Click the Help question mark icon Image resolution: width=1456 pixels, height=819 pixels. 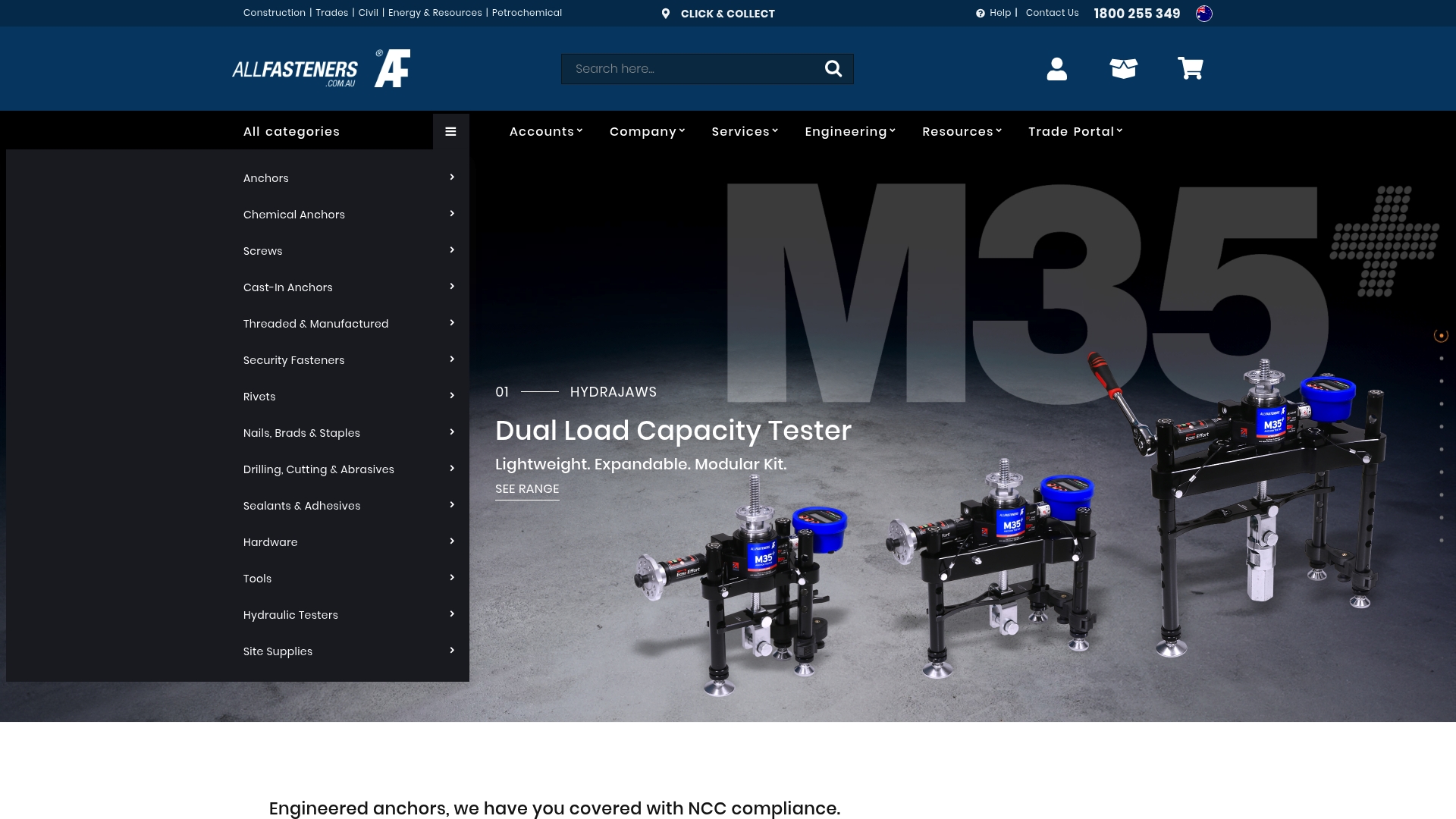[x=981, y=13]
